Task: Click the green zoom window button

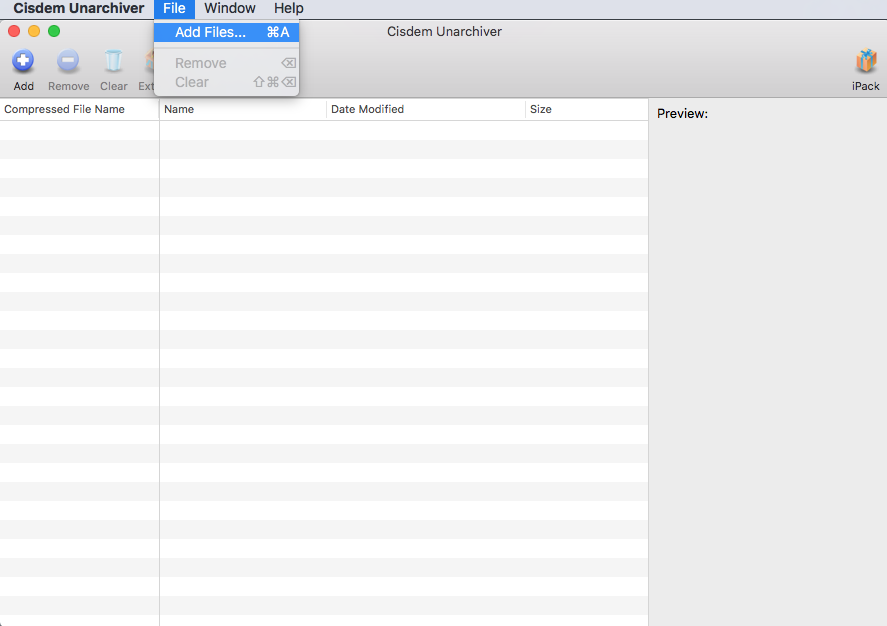Action: [54, 32]
